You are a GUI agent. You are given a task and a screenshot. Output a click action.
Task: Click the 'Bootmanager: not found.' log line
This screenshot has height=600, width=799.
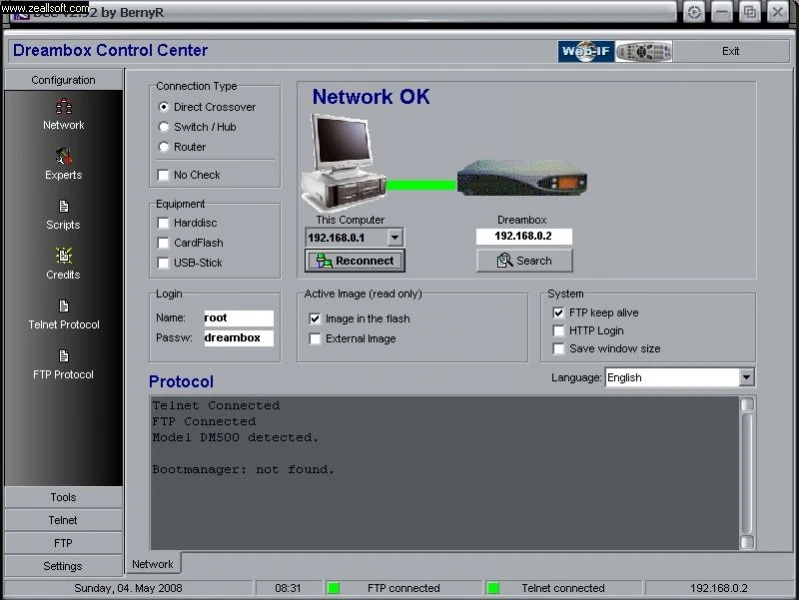click(243, 469)
